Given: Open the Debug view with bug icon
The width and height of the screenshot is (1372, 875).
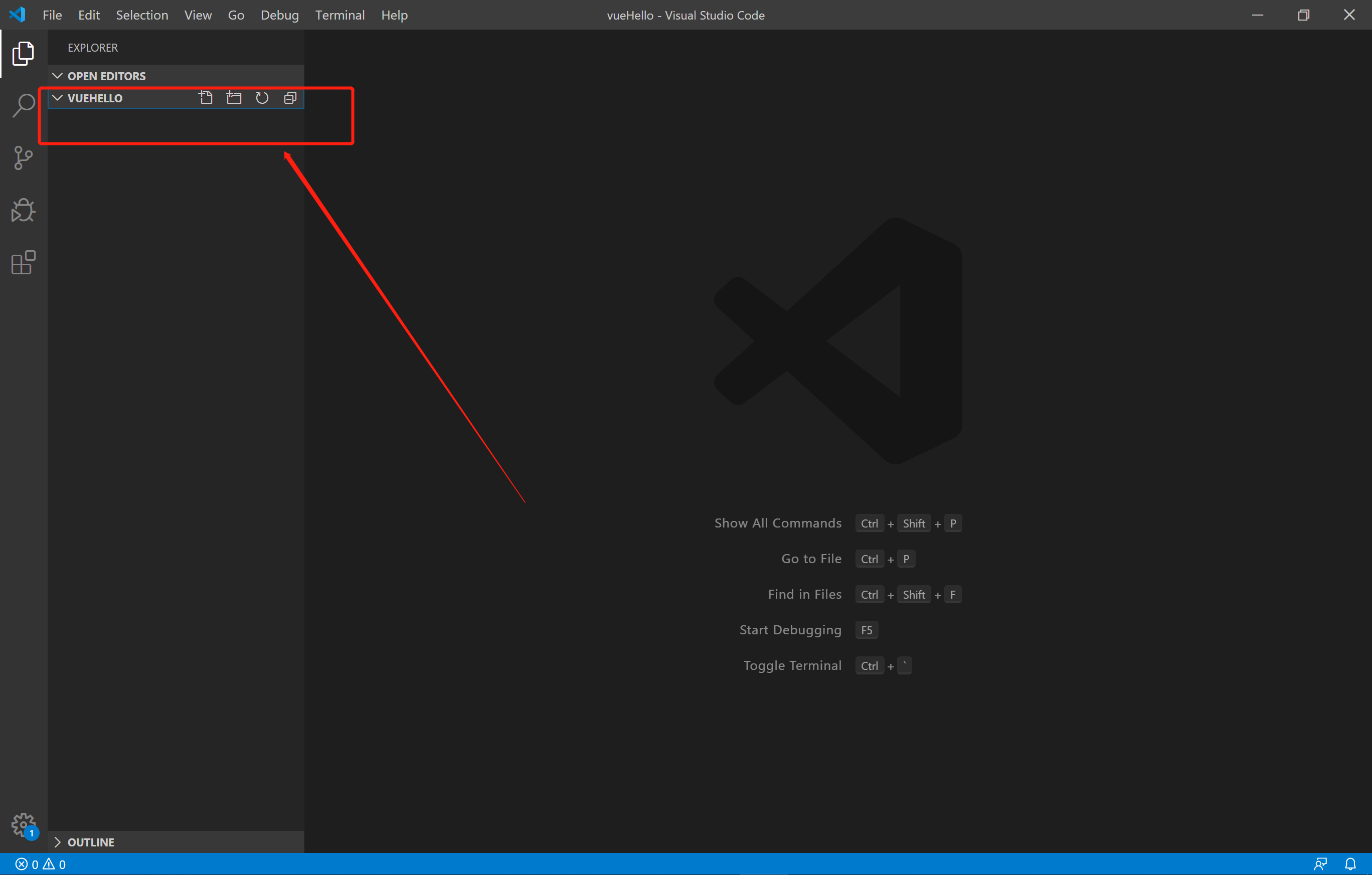Looking at the screenshot, I should (24, 210).
